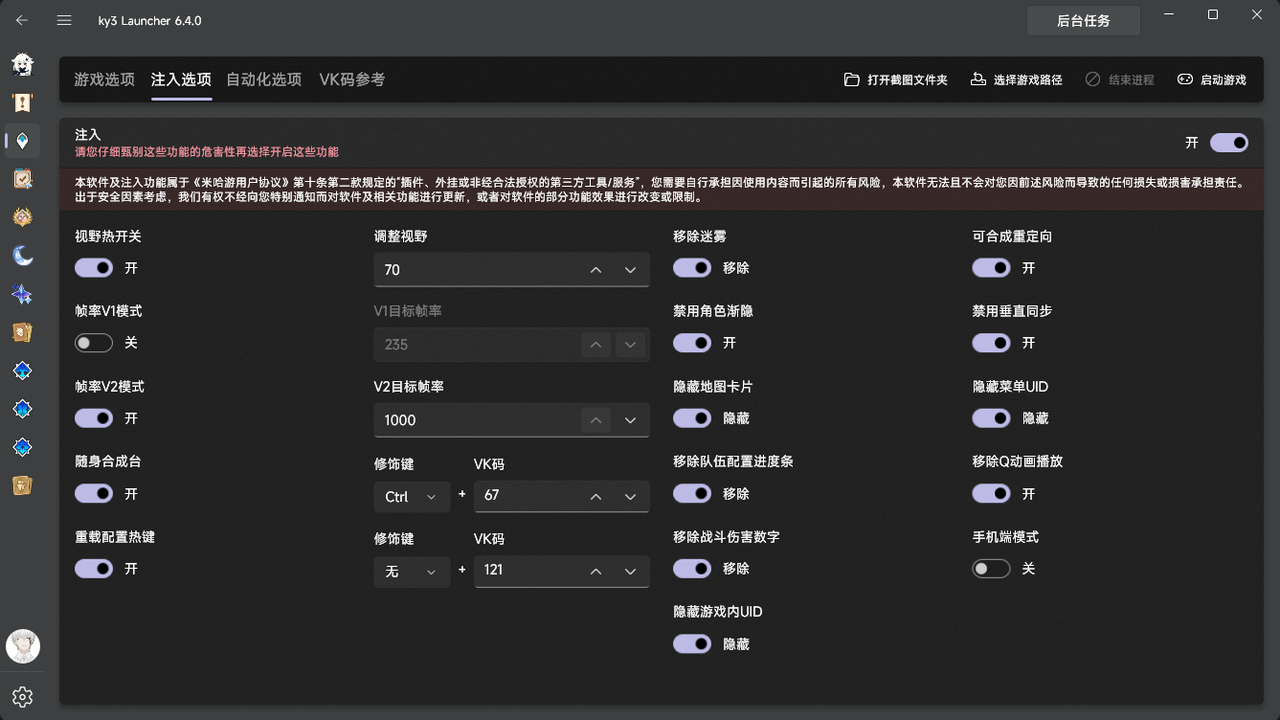Open the hamburger menu icon
Viewport: 1280px width, 720px height.
click(63, 20)
